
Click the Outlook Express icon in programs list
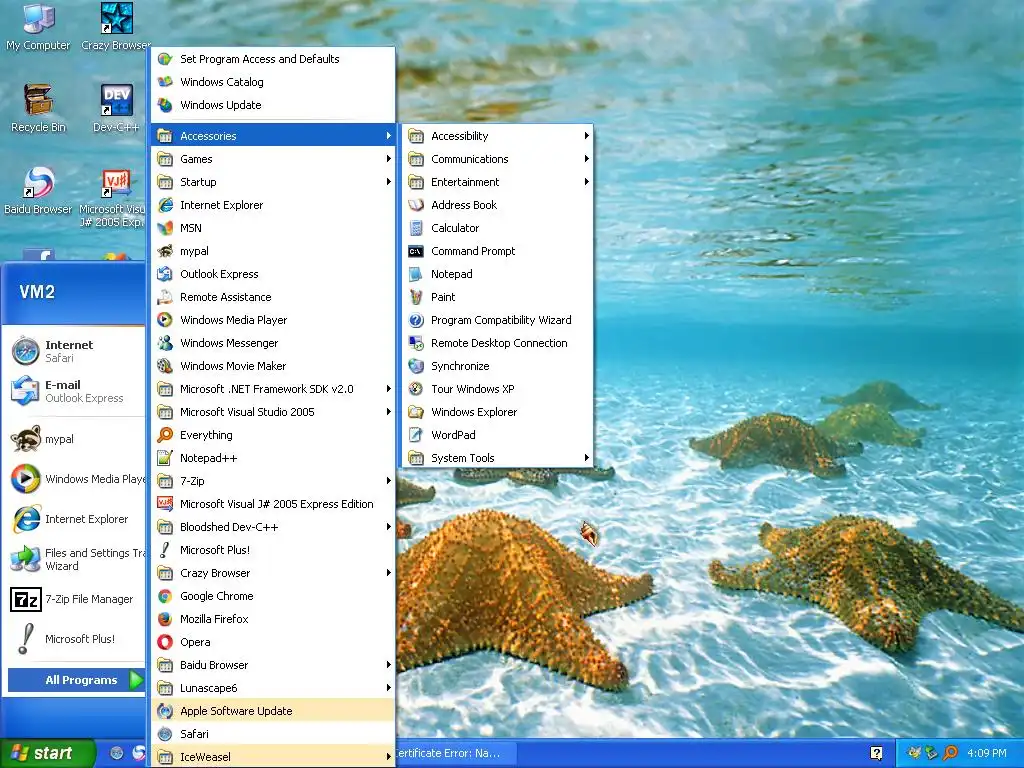(165, 274)
